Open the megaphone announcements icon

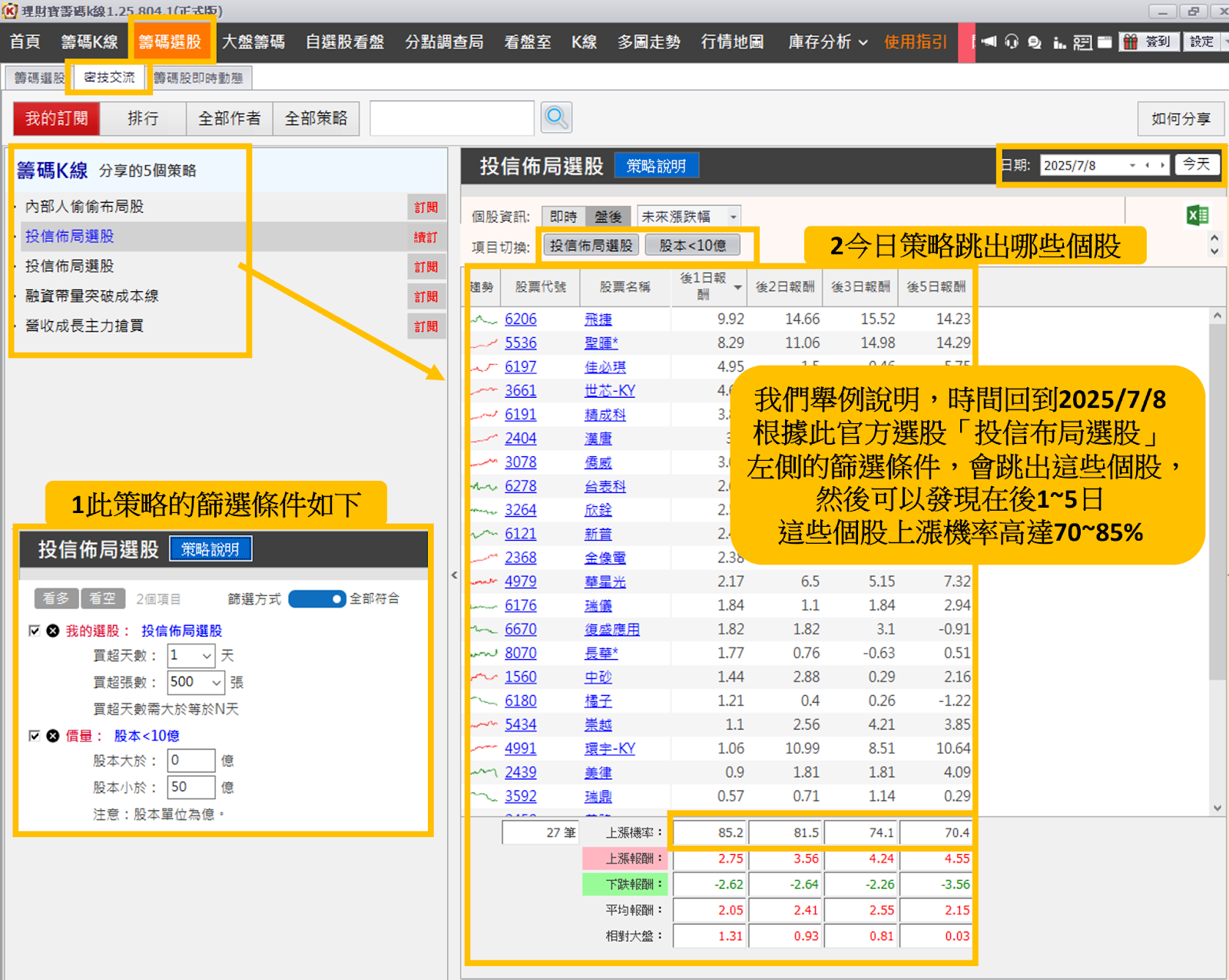click(x=989, y=42)
